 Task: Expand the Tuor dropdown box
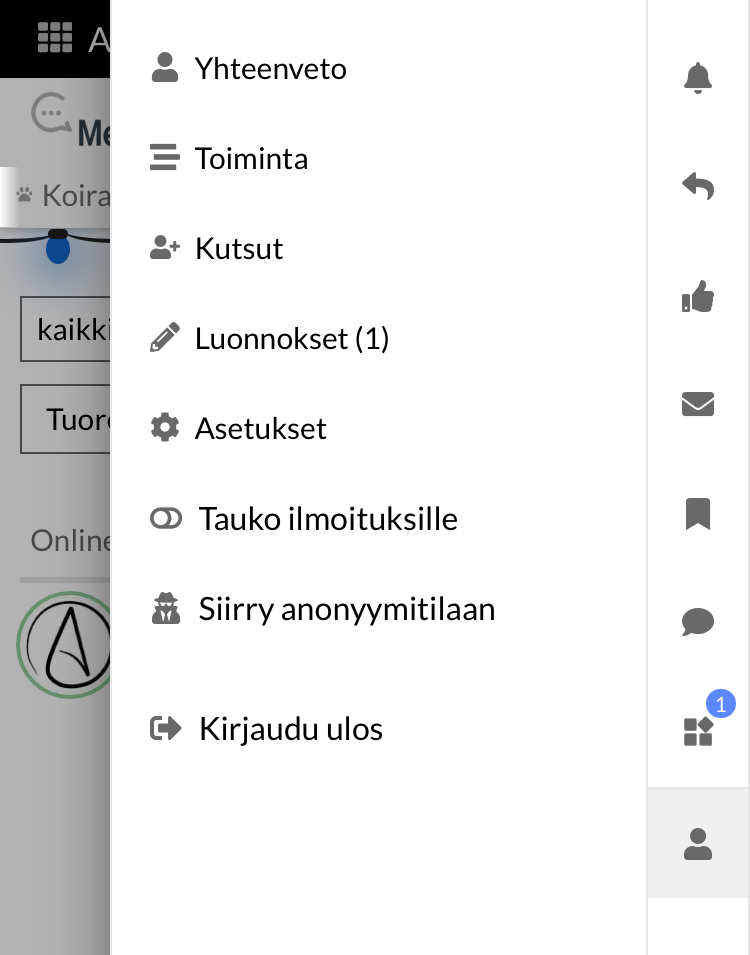66,419
